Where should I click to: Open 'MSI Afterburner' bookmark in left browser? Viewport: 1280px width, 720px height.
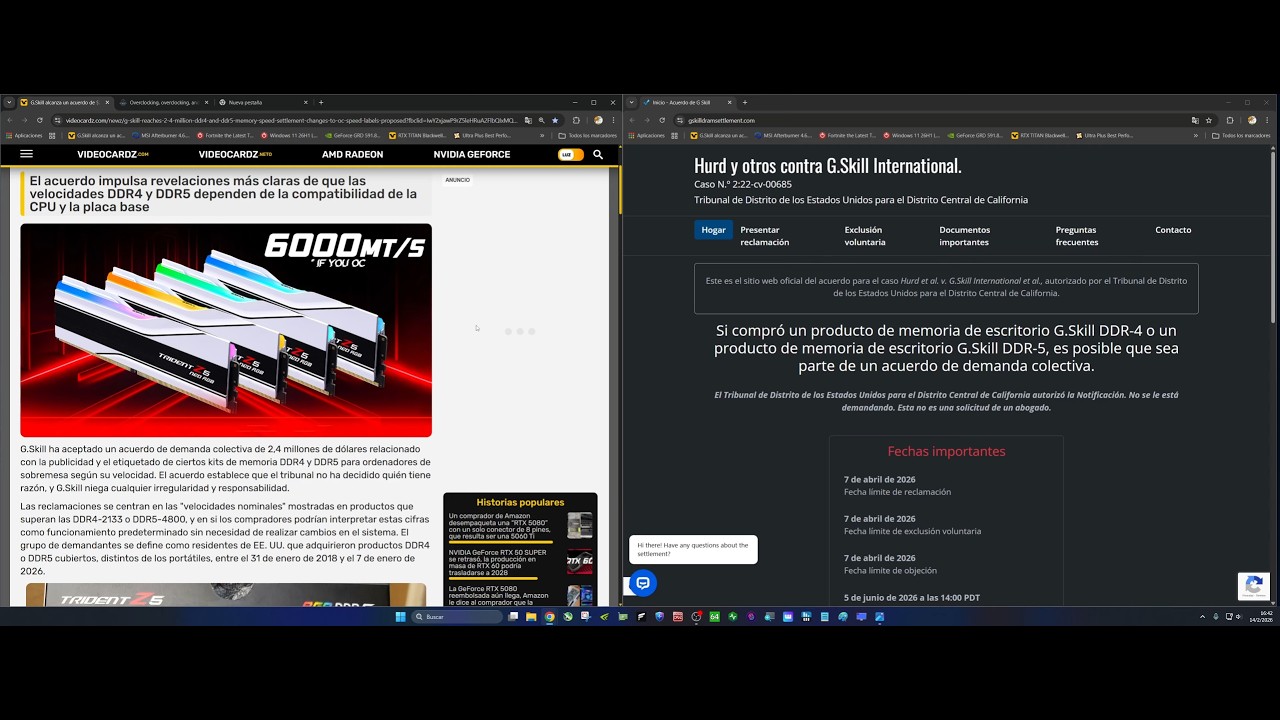click(x=160, y=135)
